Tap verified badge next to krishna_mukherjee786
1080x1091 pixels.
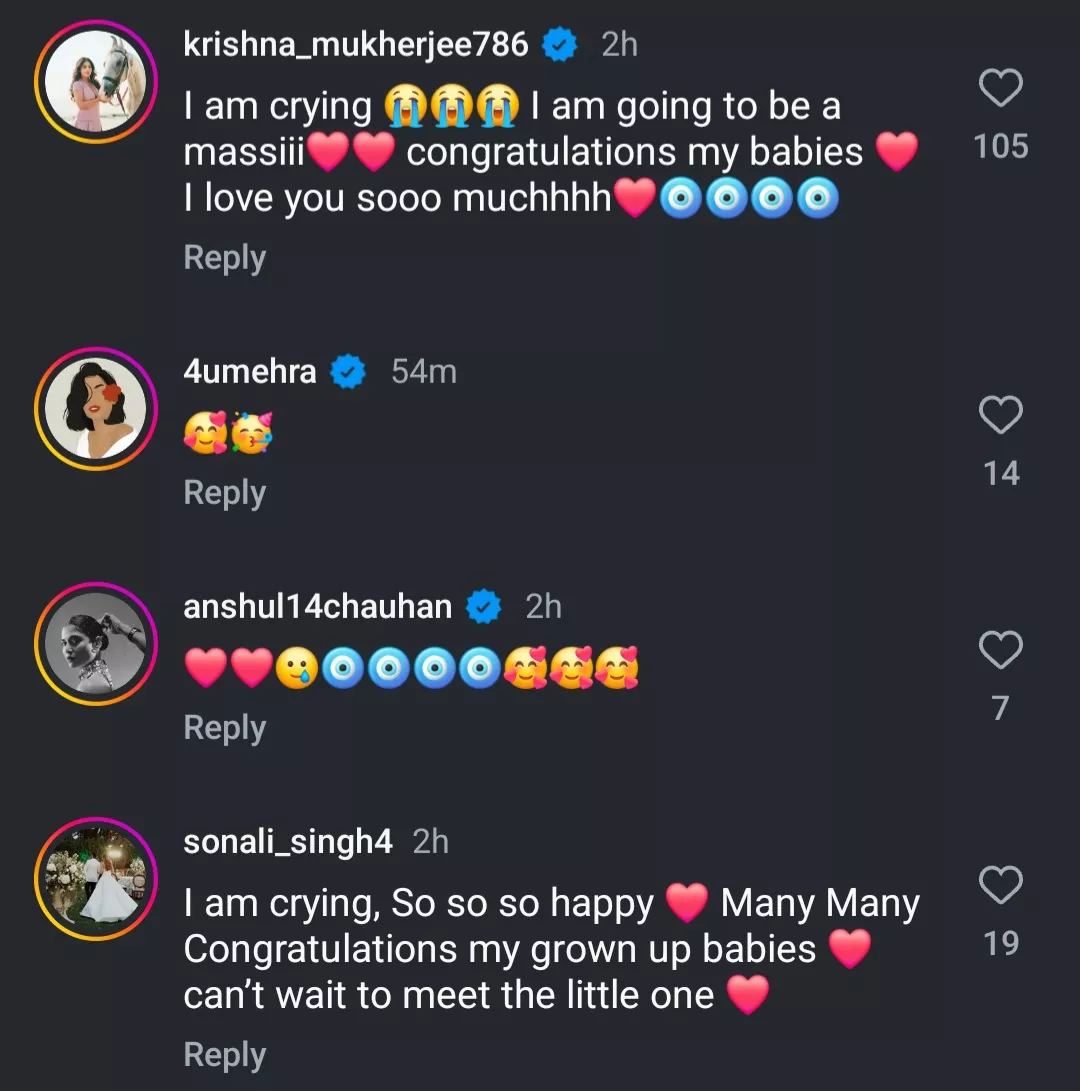point(560,45)
